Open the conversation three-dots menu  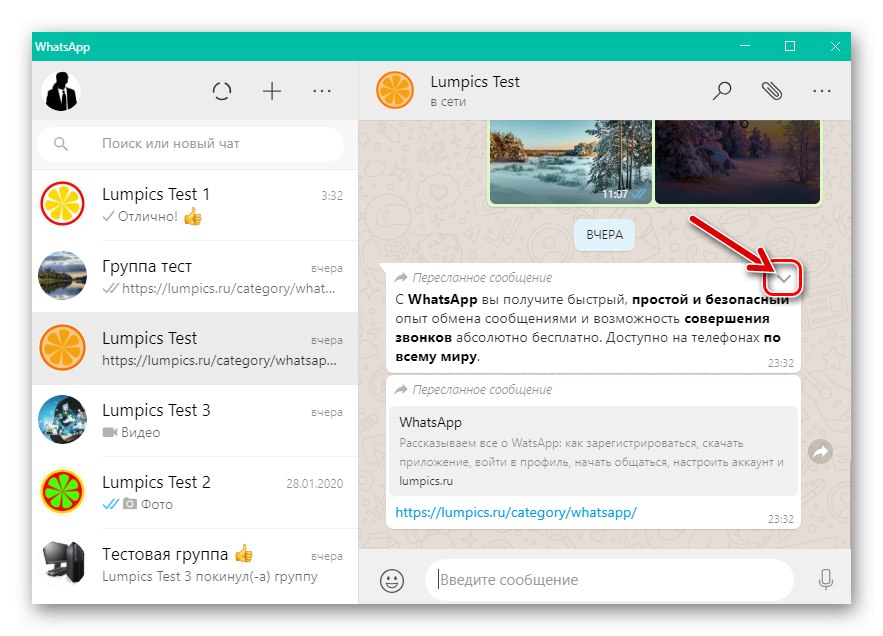click(x=822, y=91)
